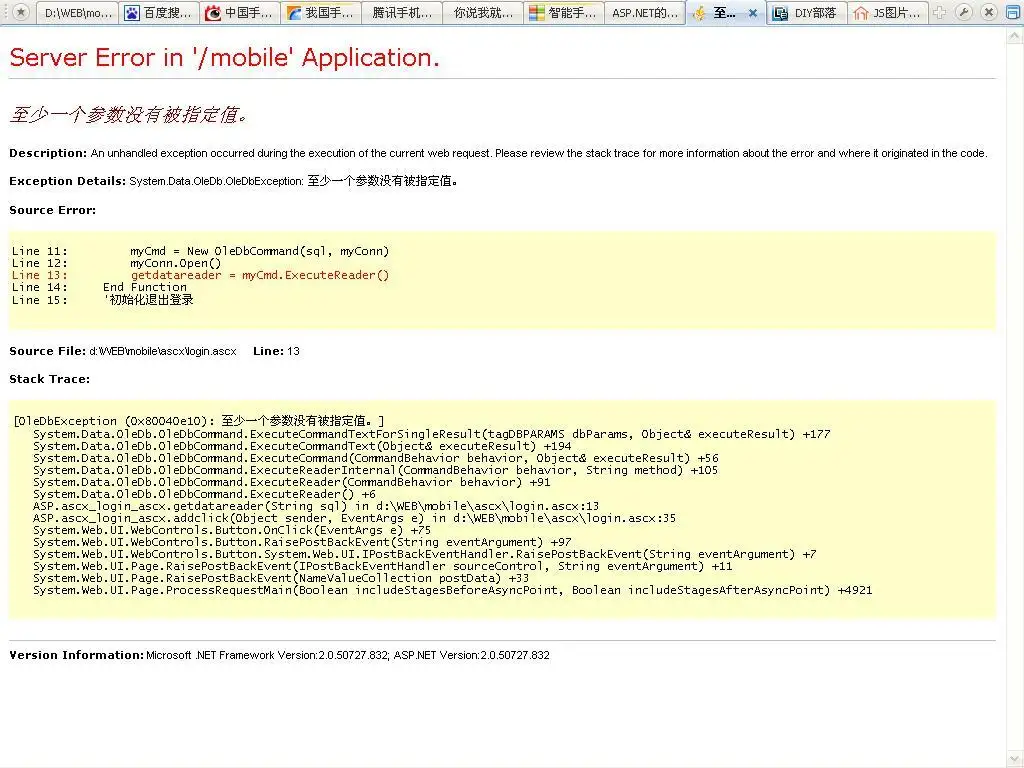The height and width of the screenshot is (768, 1024).
Task: Select the JS图片 tab house icon
Action: pyautogui.click(x=861, y=13)
